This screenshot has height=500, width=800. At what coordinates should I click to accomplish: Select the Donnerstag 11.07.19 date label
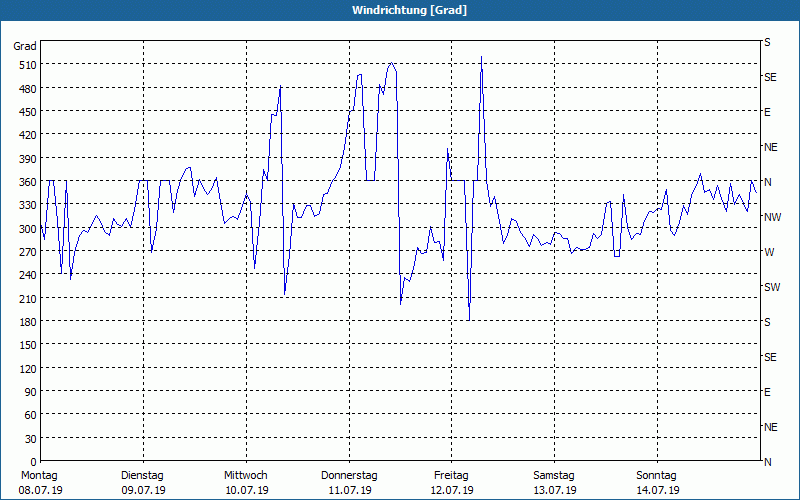click(x=349, y=483)
